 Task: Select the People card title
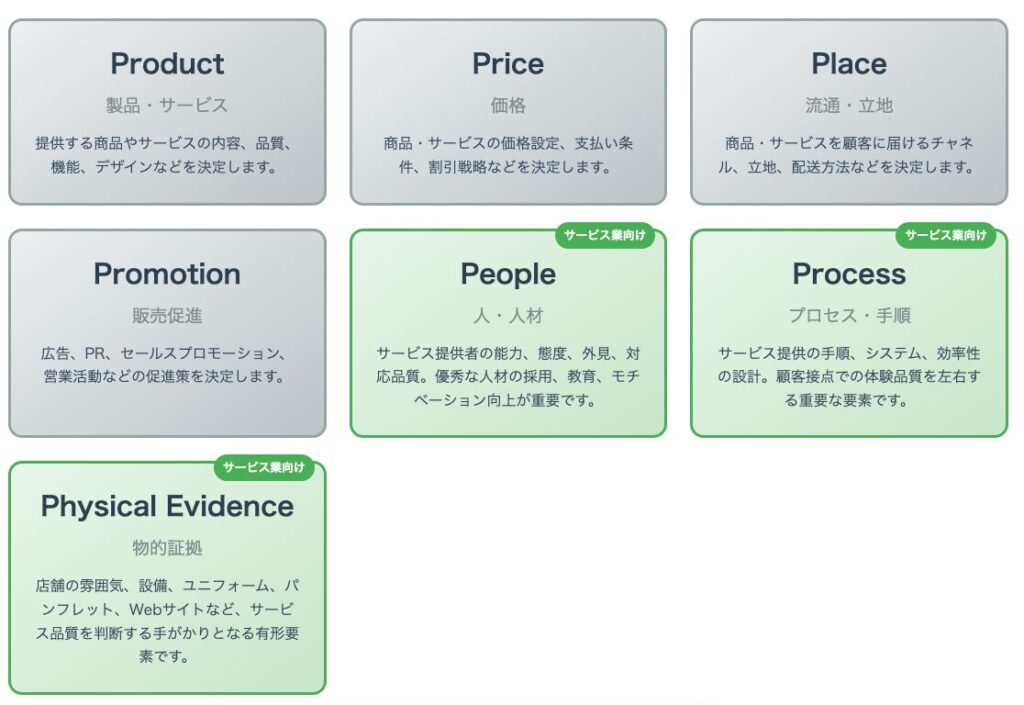(508, 274)
